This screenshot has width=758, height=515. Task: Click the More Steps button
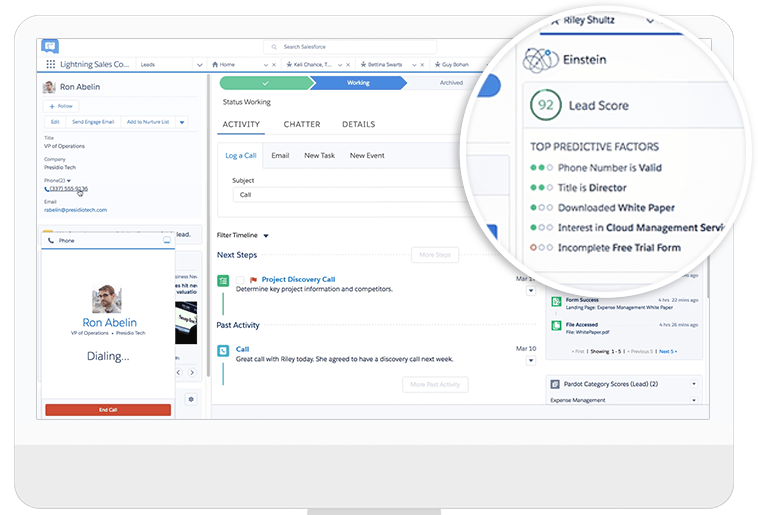pos(435,255)
